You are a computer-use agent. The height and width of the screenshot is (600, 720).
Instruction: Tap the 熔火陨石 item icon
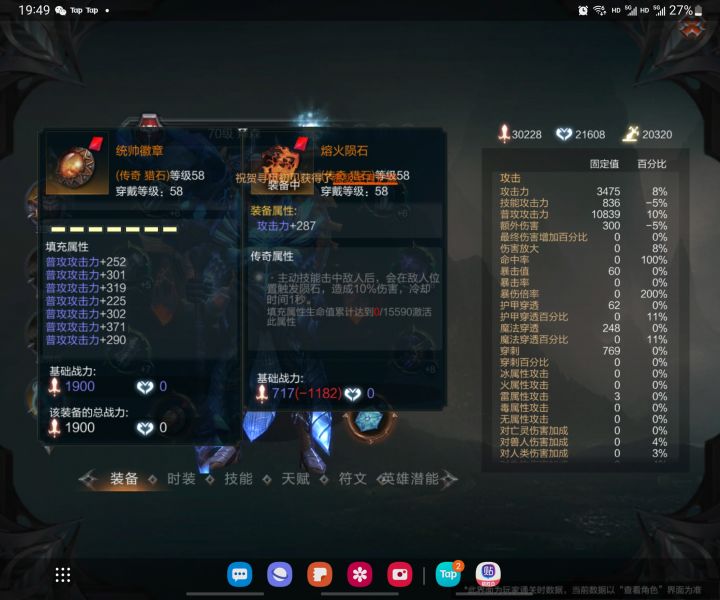282,163
